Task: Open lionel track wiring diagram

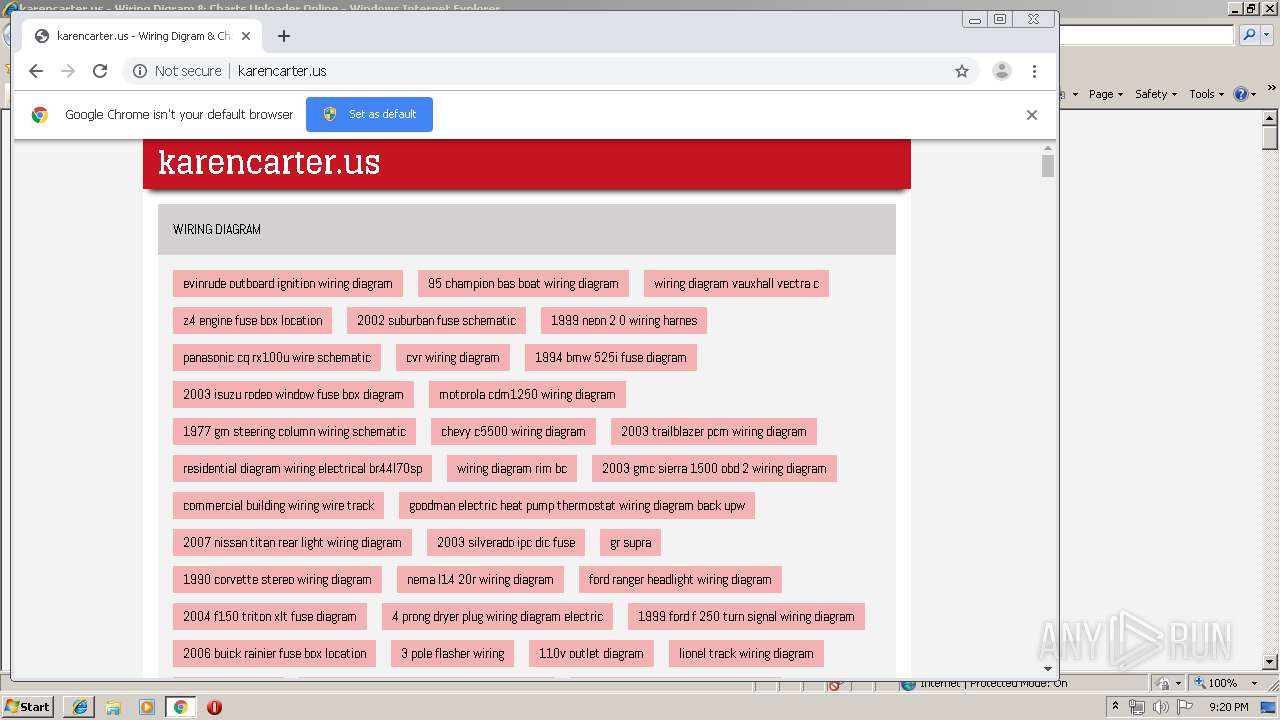Action: [x=746, y=654]
